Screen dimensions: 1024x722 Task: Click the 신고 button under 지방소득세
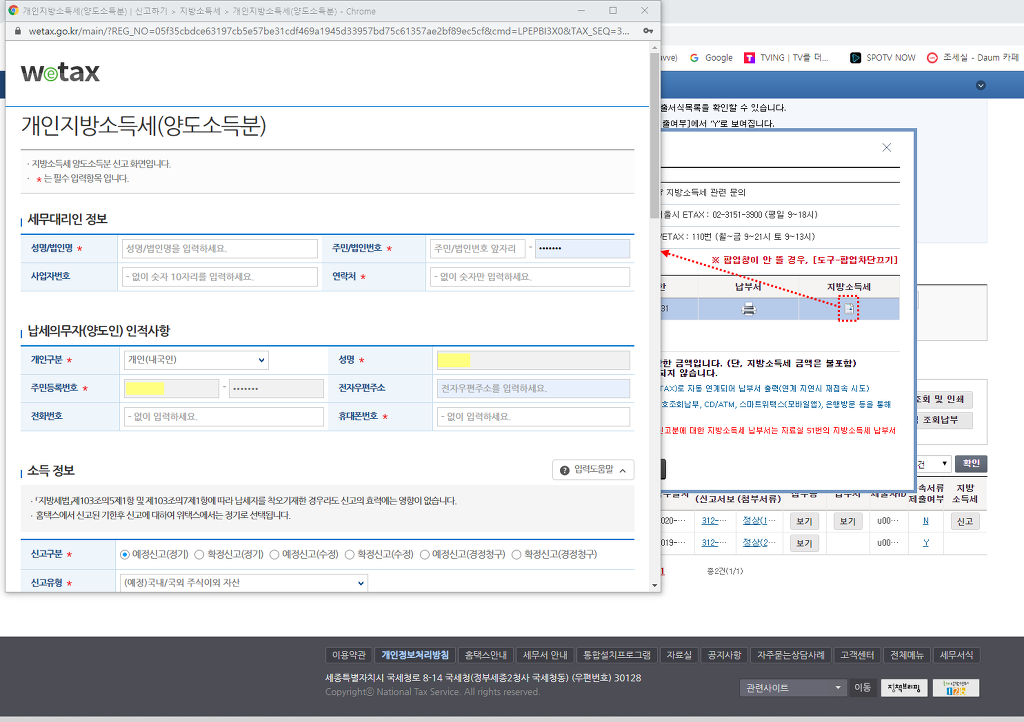pyautogui.click(x=965, y=521)
